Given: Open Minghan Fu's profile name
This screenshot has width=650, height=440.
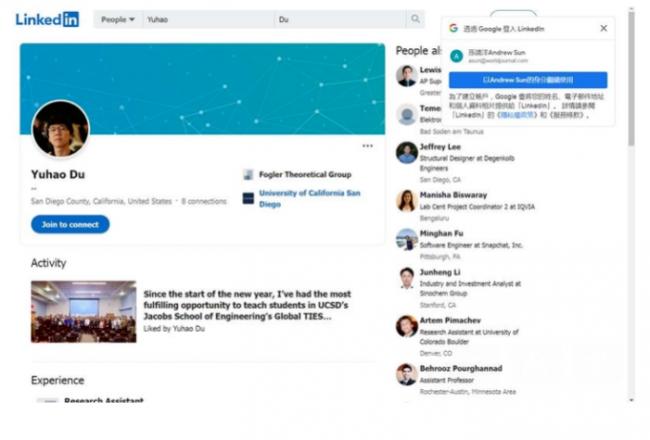Looking at the screenshot, I should [441, 233].
